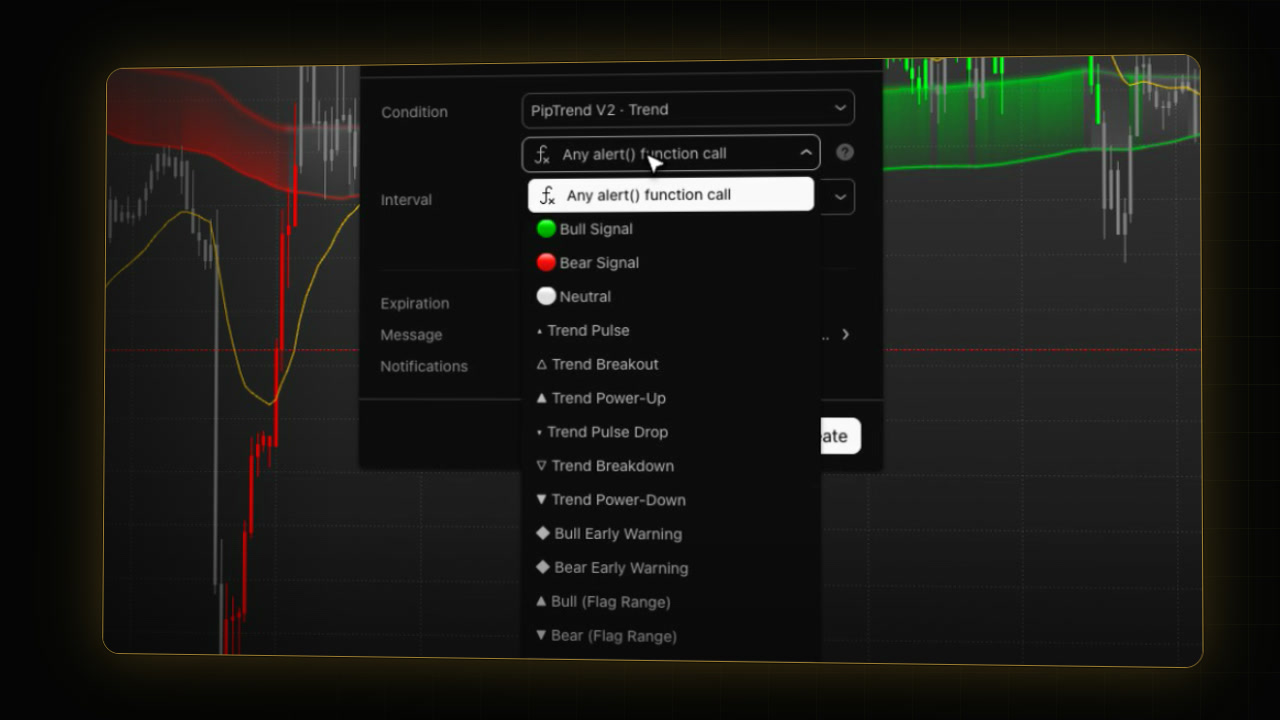Image resolution: width=1280 pixels, height=720 pixels.
Task: Click the hollow down-triangle Trend Breakdown icon
Action: click(542, 466)
